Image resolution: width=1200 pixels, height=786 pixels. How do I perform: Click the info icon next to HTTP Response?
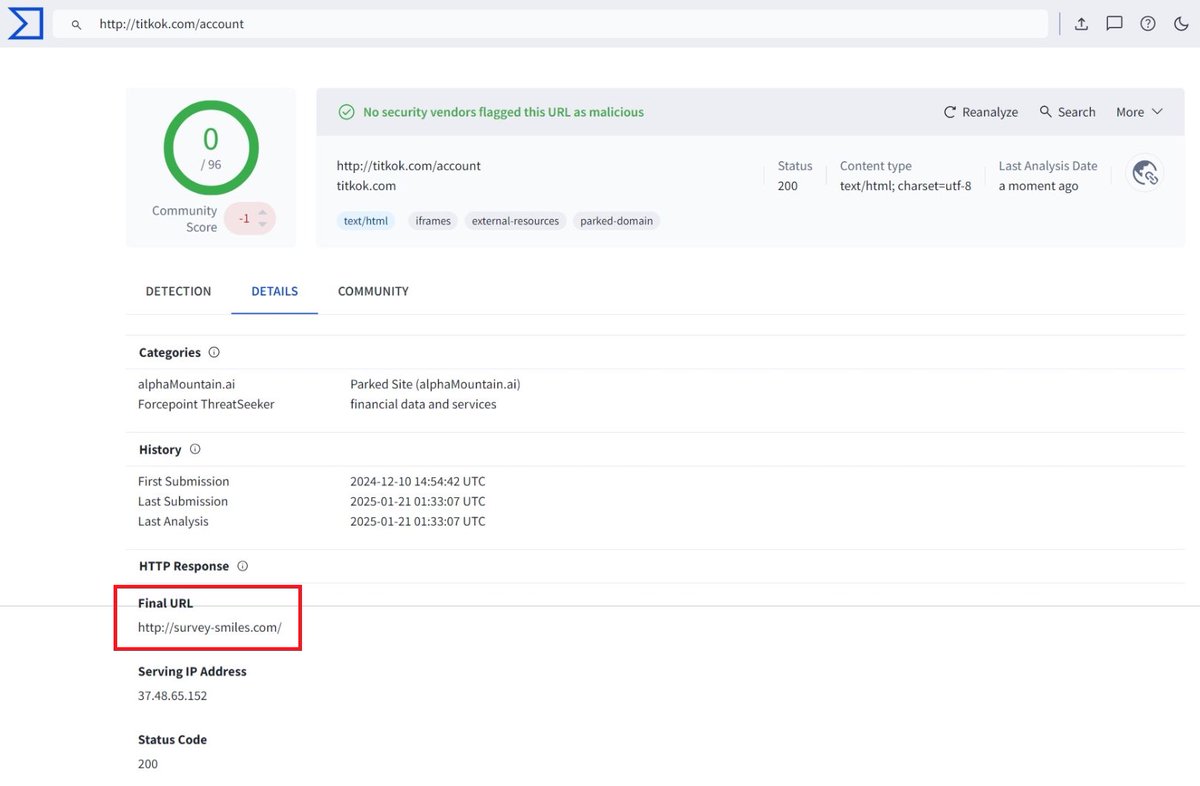tap(242, 566)
